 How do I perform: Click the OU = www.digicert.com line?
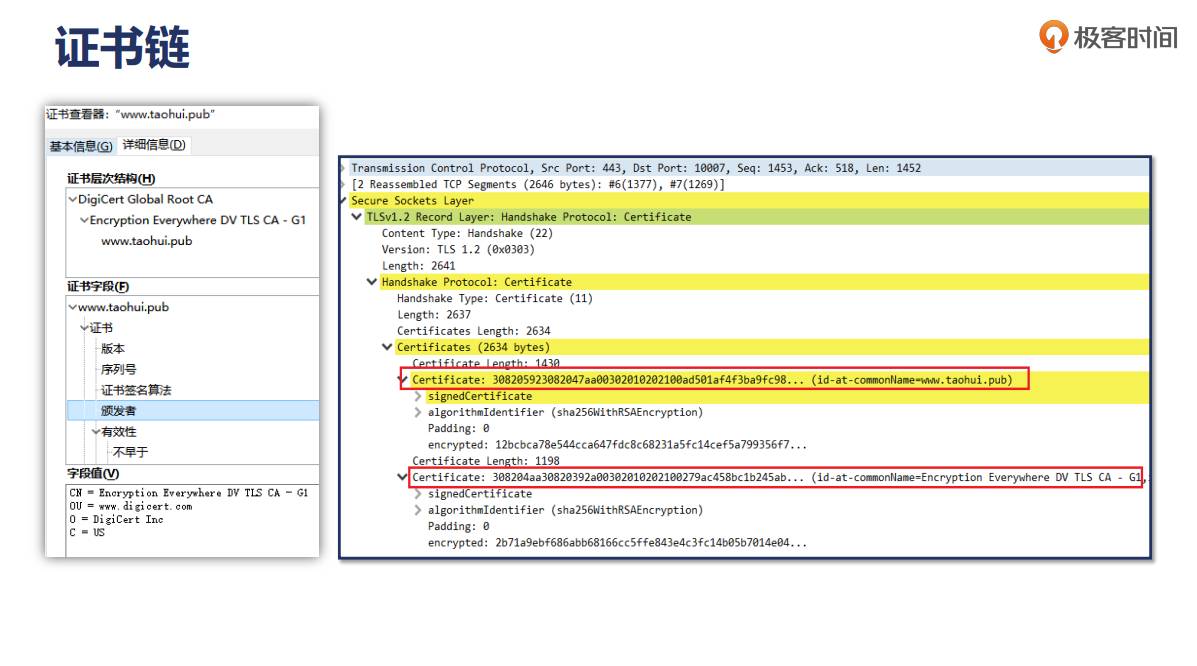tap(131, 506)
